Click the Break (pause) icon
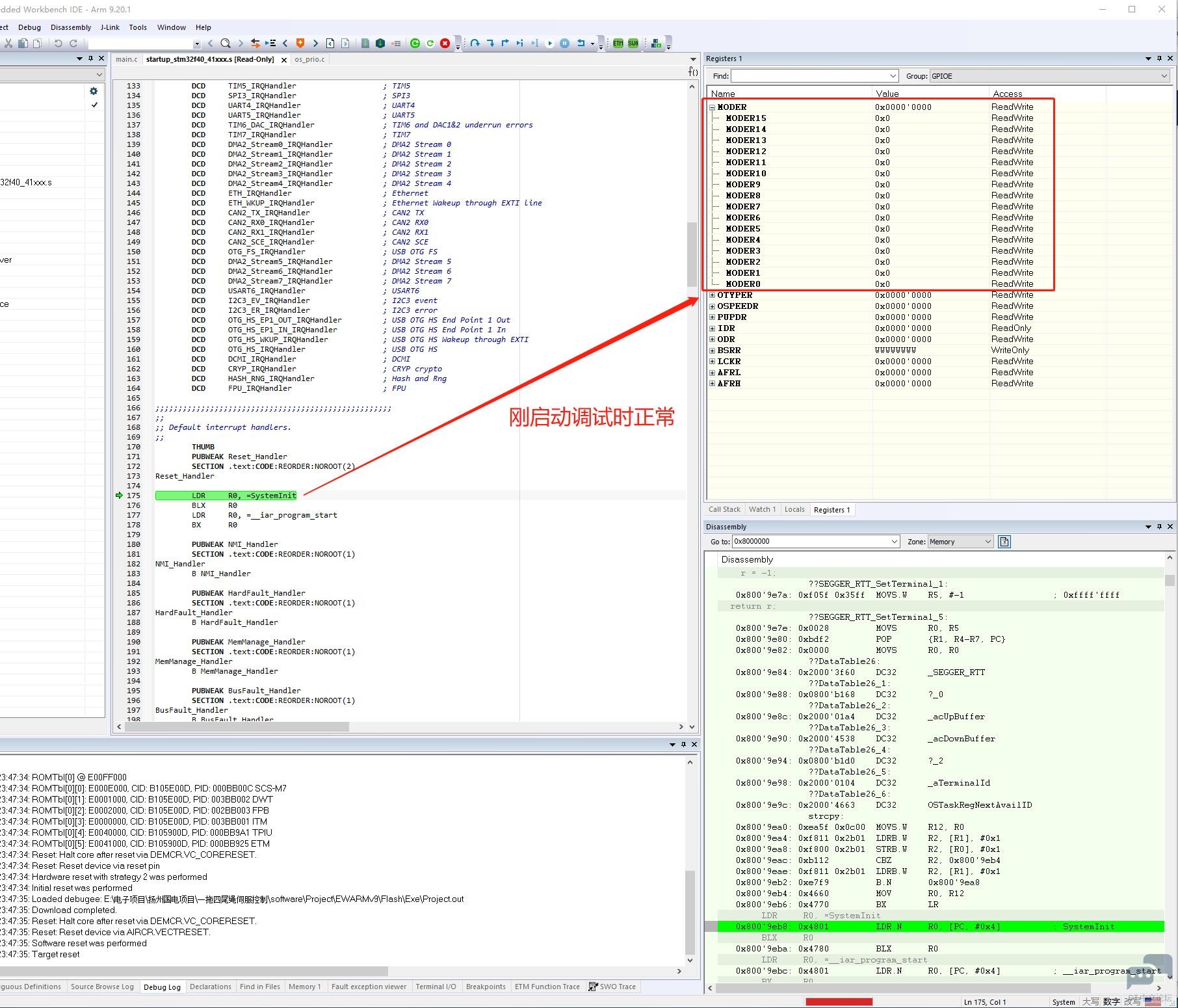The width and height of the screenshot is (1178, 1008). click(x=564, y=43)
